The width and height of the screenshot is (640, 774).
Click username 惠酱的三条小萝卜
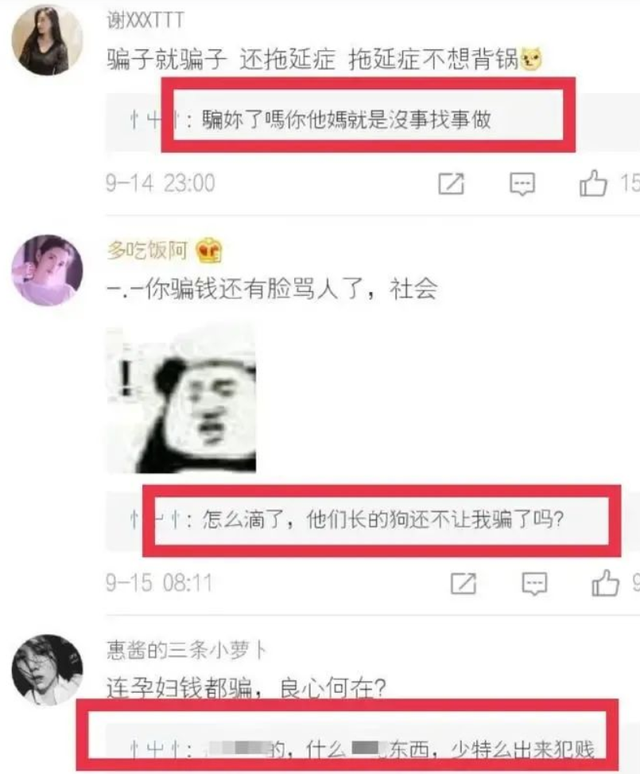[x=187, y=650]
